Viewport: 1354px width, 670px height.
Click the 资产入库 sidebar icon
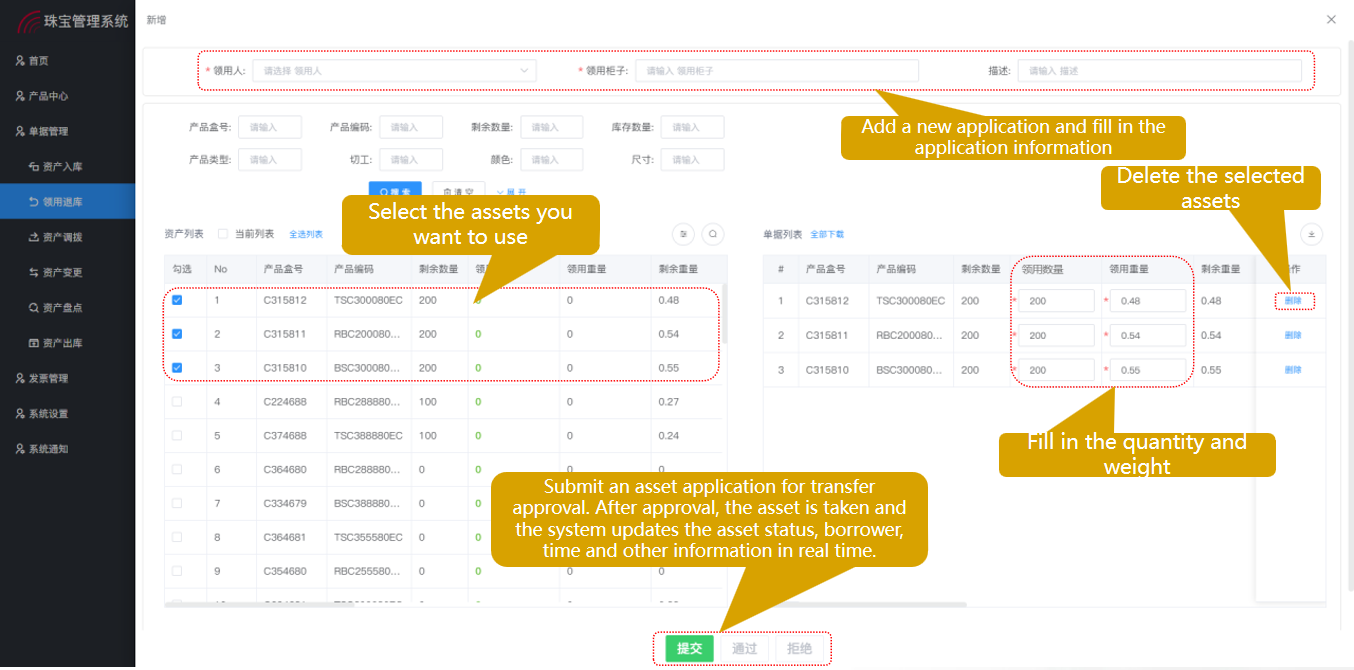point(33,167)
